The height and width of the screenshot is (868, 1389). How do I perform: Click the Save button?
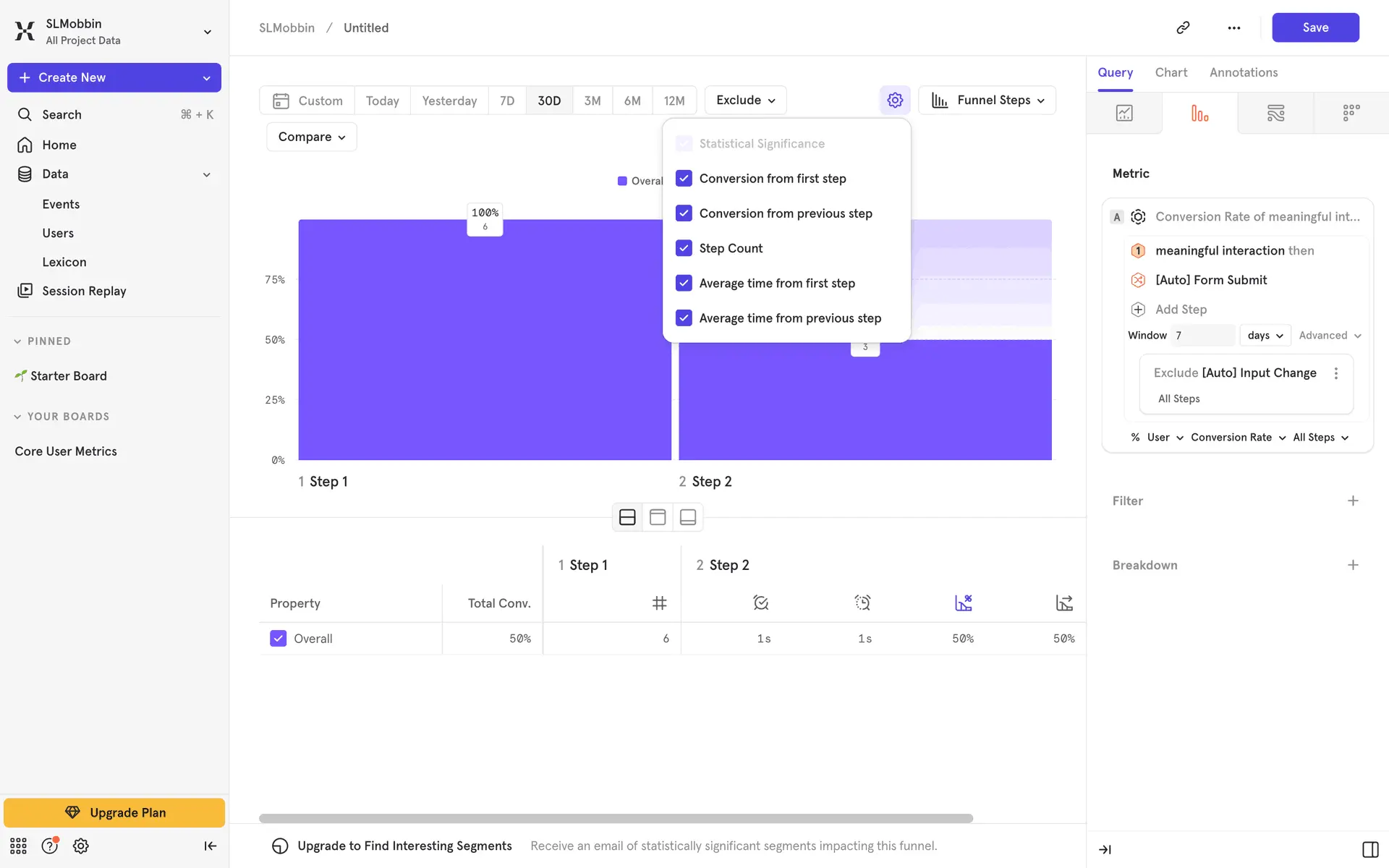point(1314,27)
